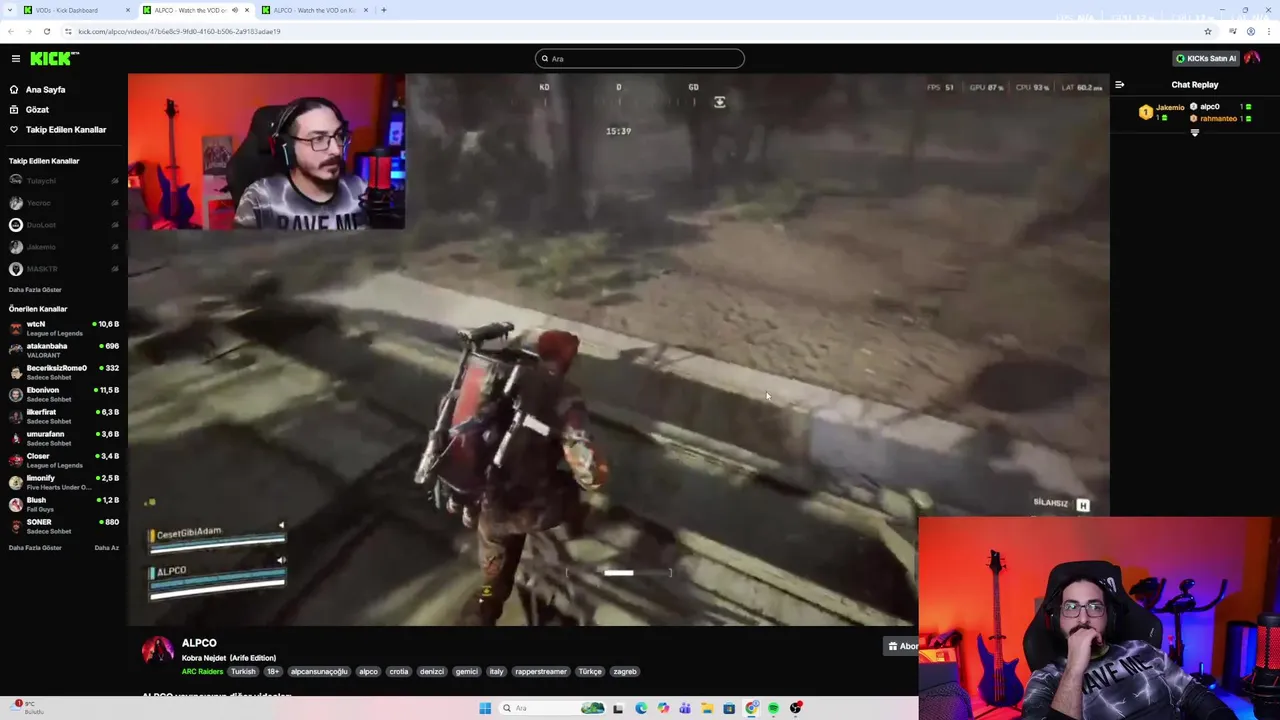The image size is (1280, 720).
Task: Open BecerksizRome0 channel
Action: click(x=64, y=372)
